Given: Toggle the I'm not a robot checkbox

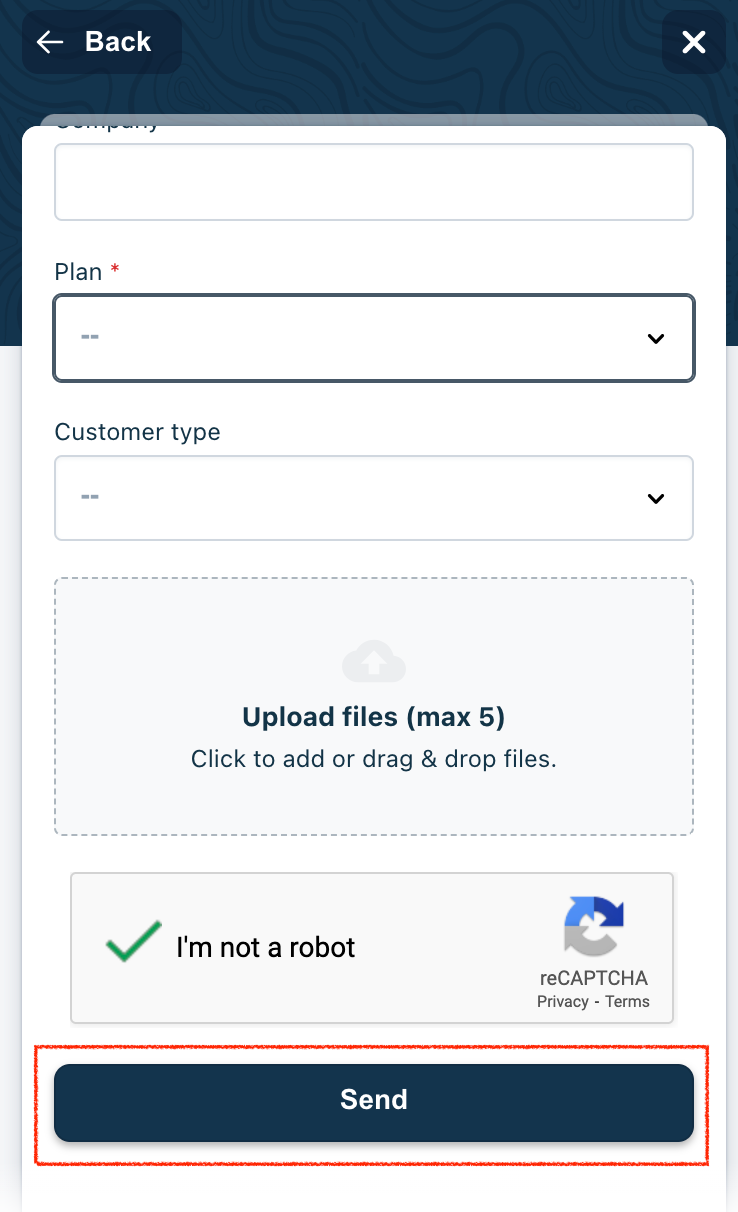Looking at the screenshot, I should [x=134, y=944].
